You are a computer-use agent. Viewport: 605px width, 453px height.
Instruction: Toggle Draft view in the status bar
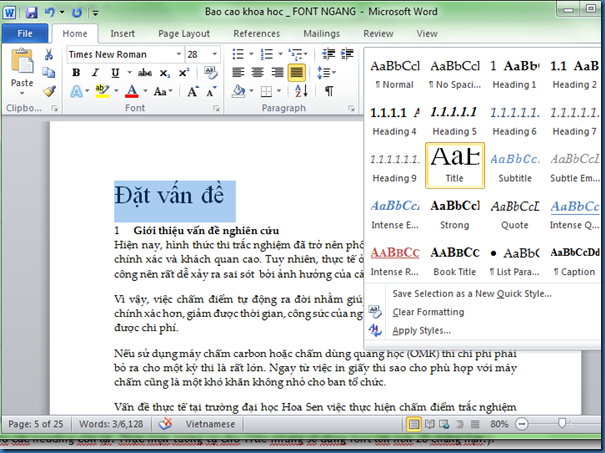[475, 424]
